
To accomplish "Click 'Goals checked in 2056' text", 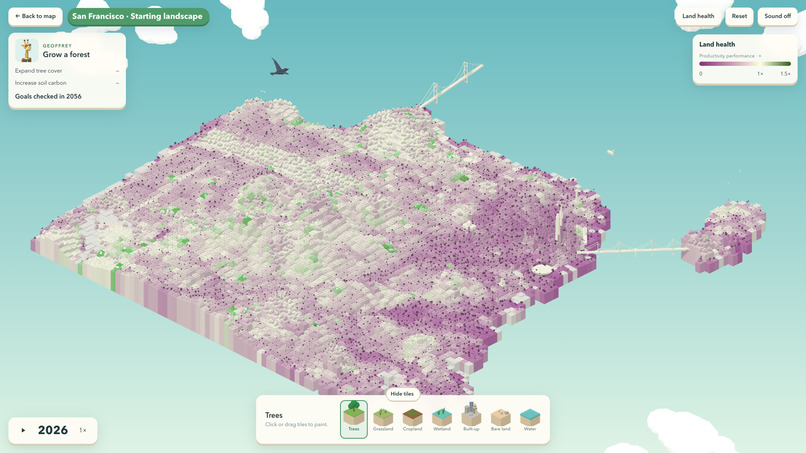I will pyautogui.click(x=48, y=96).
